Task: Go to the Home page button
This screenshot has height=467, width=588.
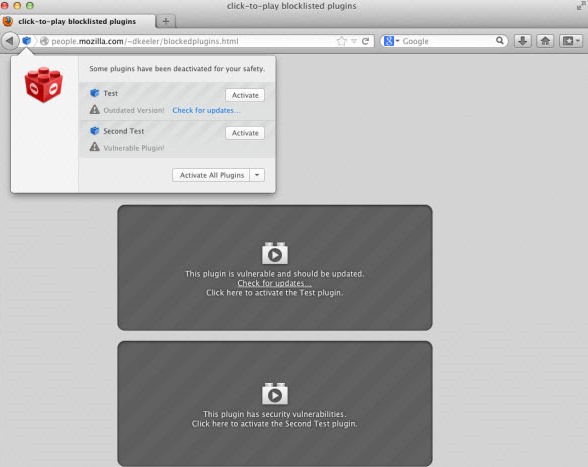Action: click(545, 41)
